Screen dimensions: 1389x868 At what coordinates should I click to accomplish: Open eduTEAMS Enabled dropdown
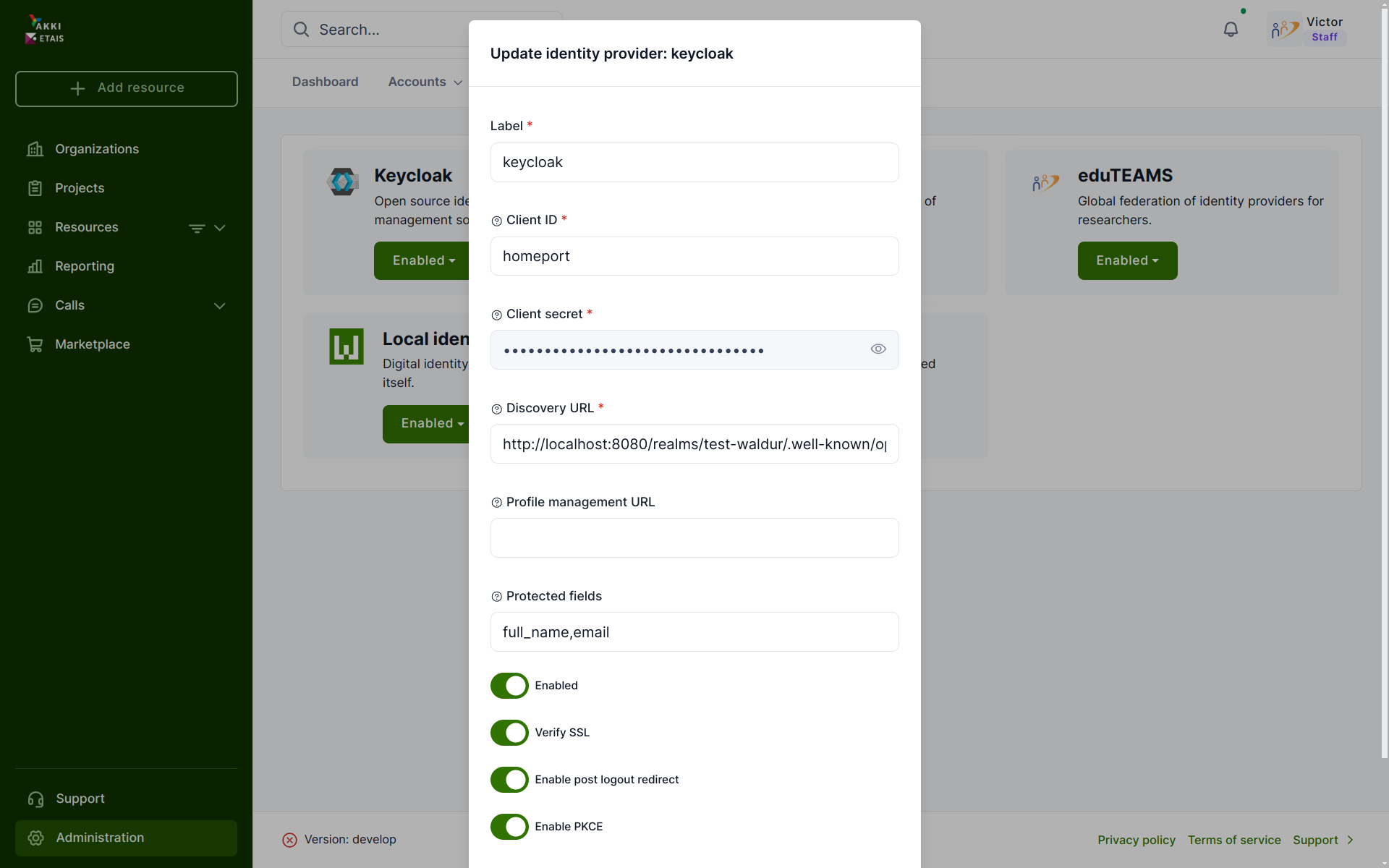[x=1127, y=260]
